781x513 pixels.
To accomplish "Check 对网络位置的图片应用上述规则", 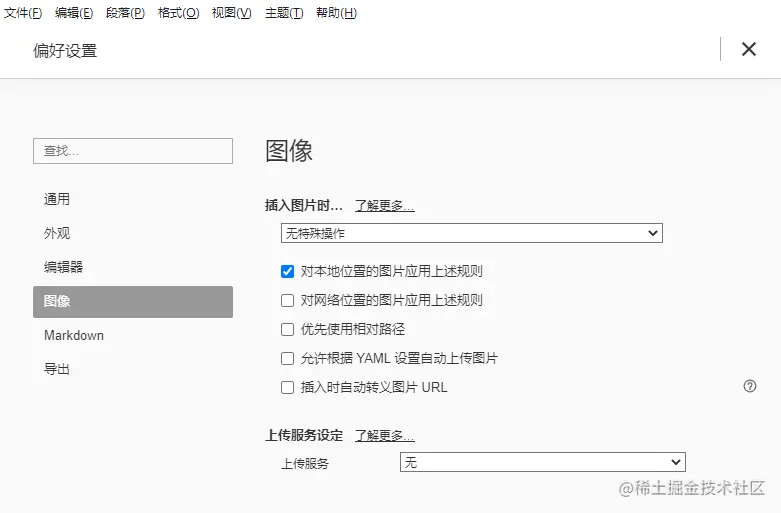I will click(x=287, y=300).
